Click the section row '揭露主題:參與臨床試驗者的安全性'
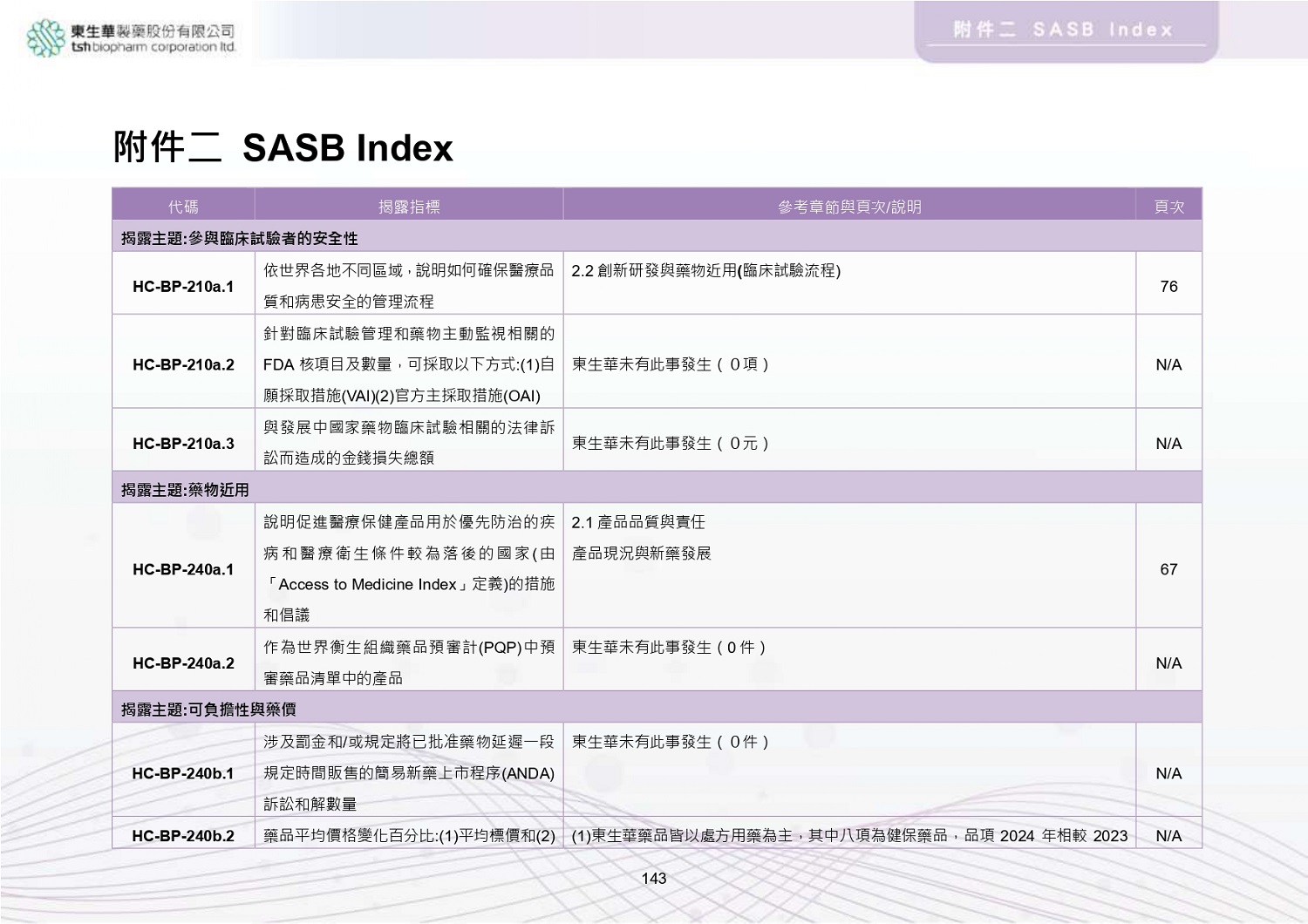Viewport: 1308px width, 924px height. (x=657, y=237)
